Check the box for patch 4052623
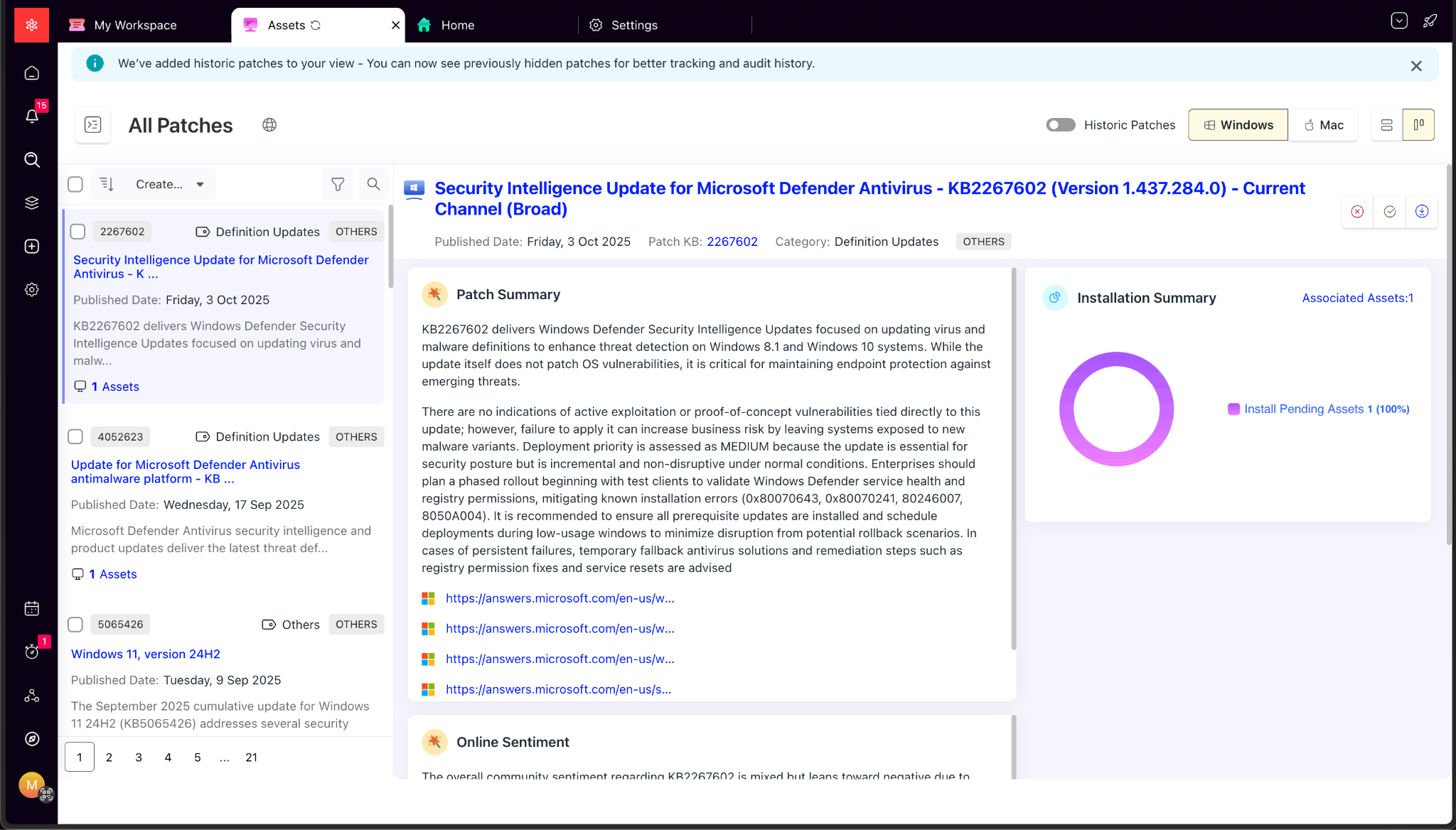The image size is (1456, 830). (x=75, y=436)
